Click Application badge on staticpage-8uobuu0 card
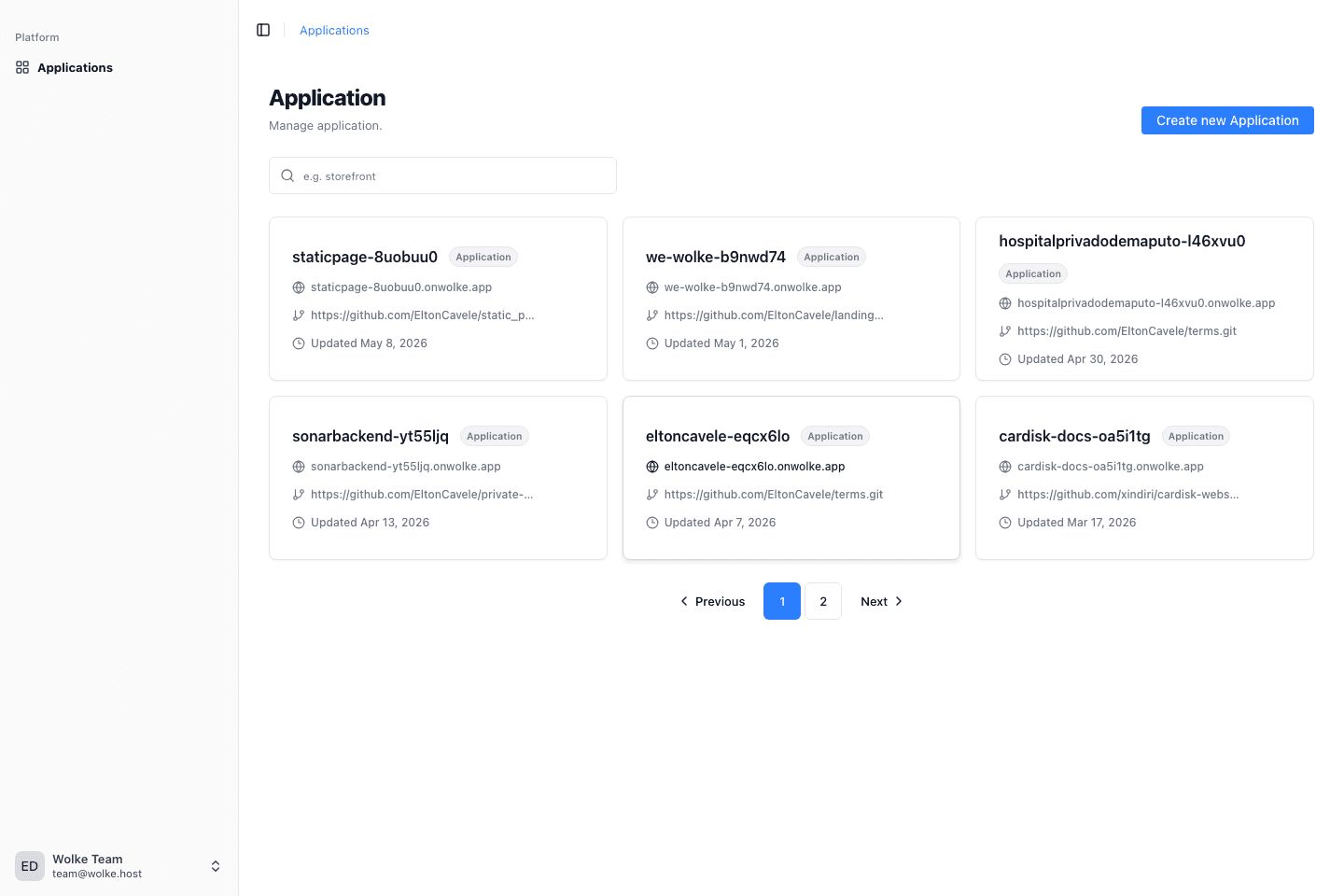 (483, 257)
